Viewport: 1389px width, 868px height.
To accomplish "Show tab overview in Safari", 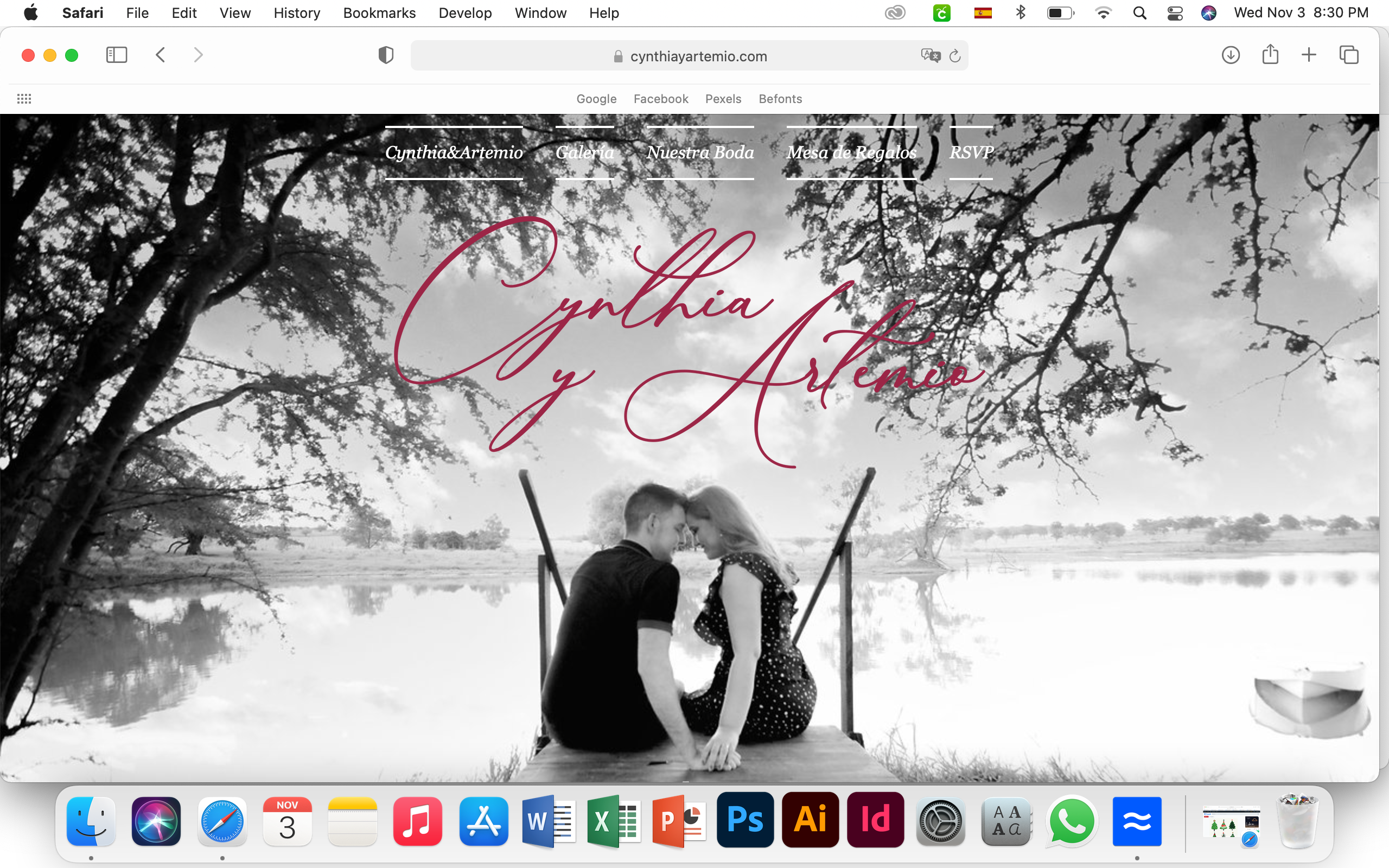I will [1349, 55].
